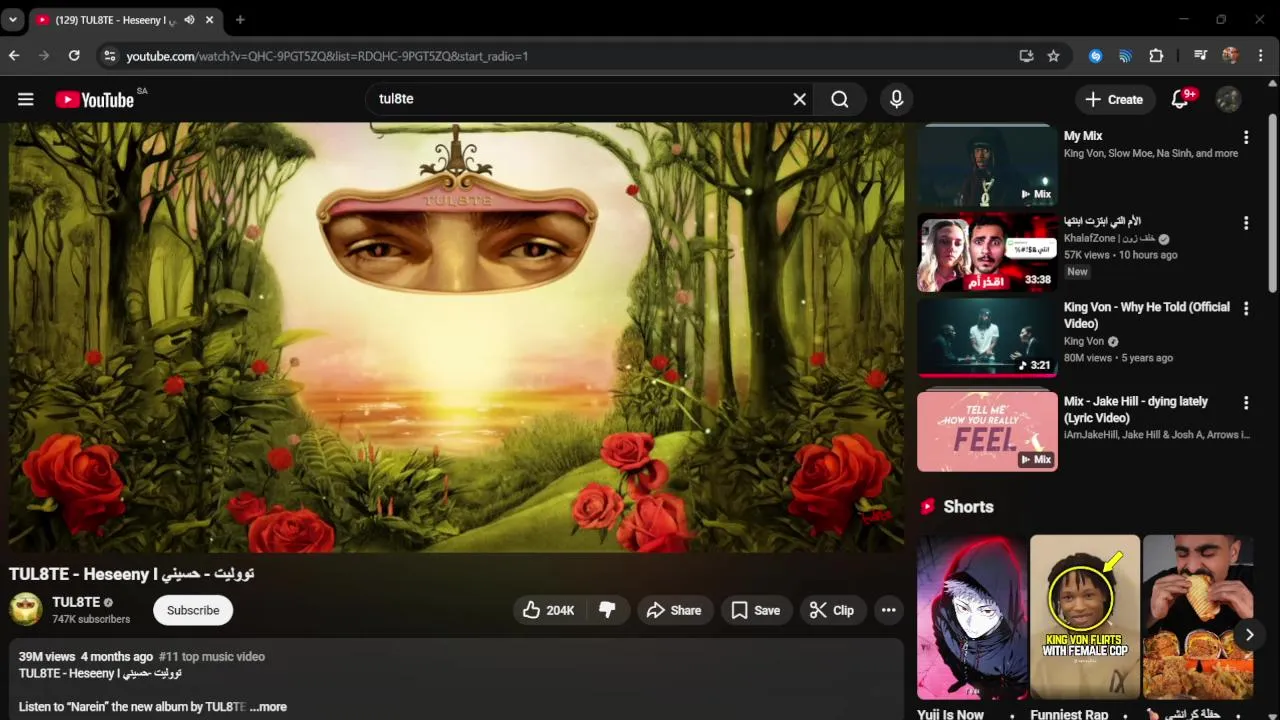Open a new browser tab

pos(240,20)
